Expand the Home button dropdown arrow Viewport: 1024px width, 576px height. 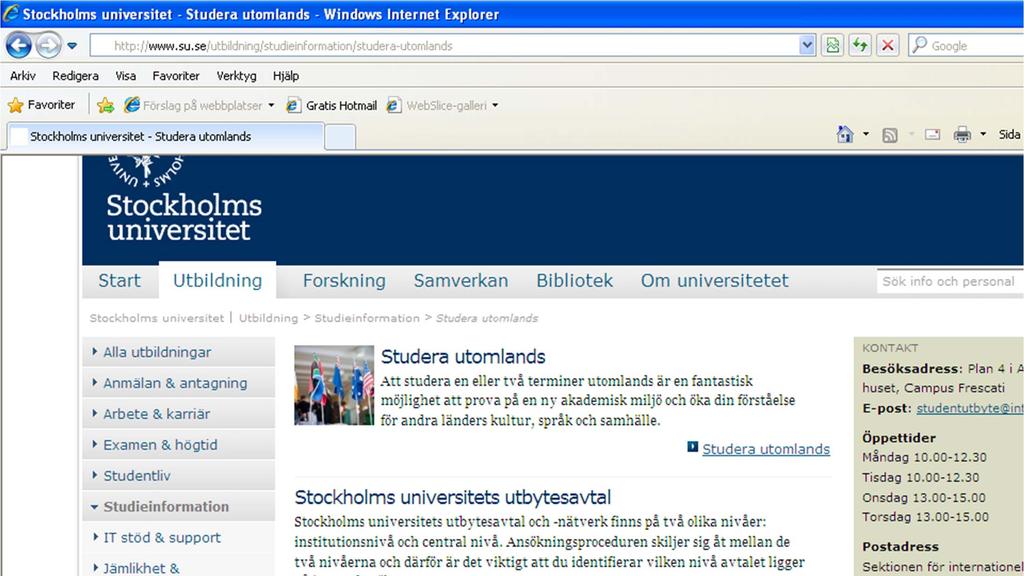coord(866,135)
